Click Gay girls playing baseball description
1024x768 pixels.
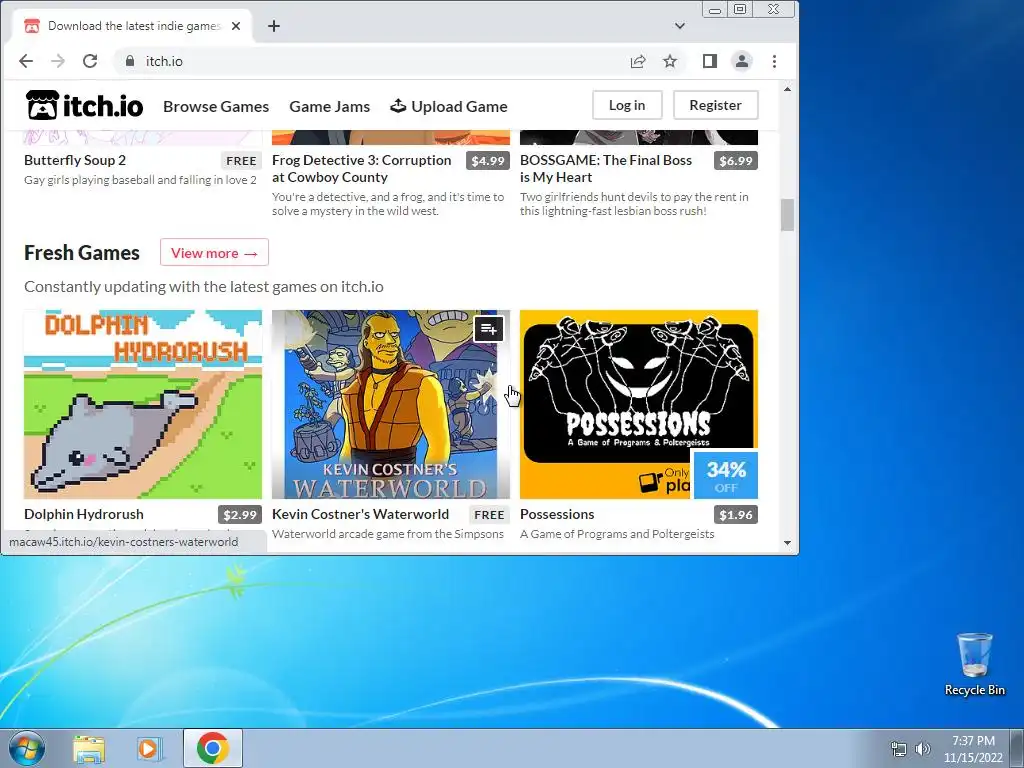click(x=140, y=180)
